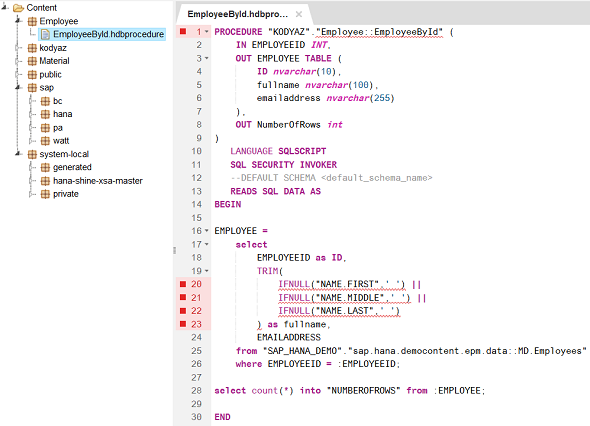Click error marker on line 21
Screen dimensions: 590x426
[x=183, y=297]
